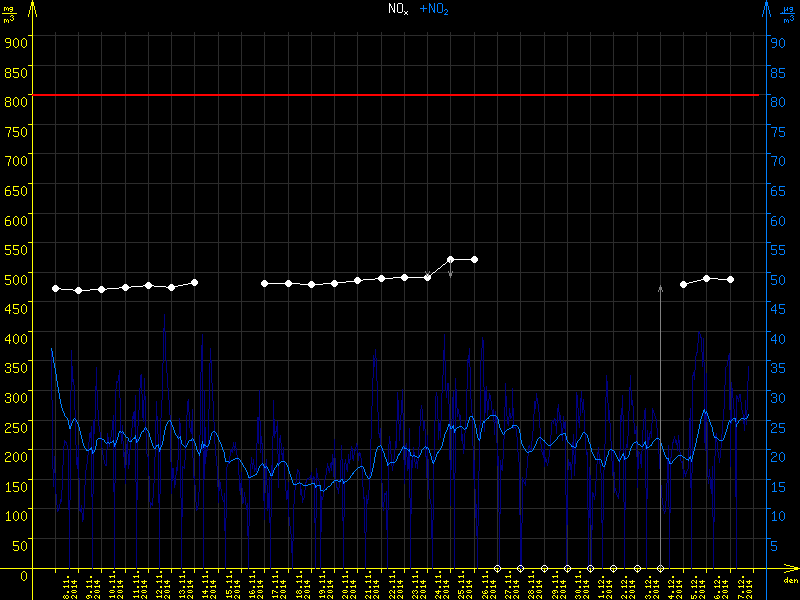Click the yellow 500 label on left axis
The height and width of the screenshot is (600, 800).
(15, 278)
